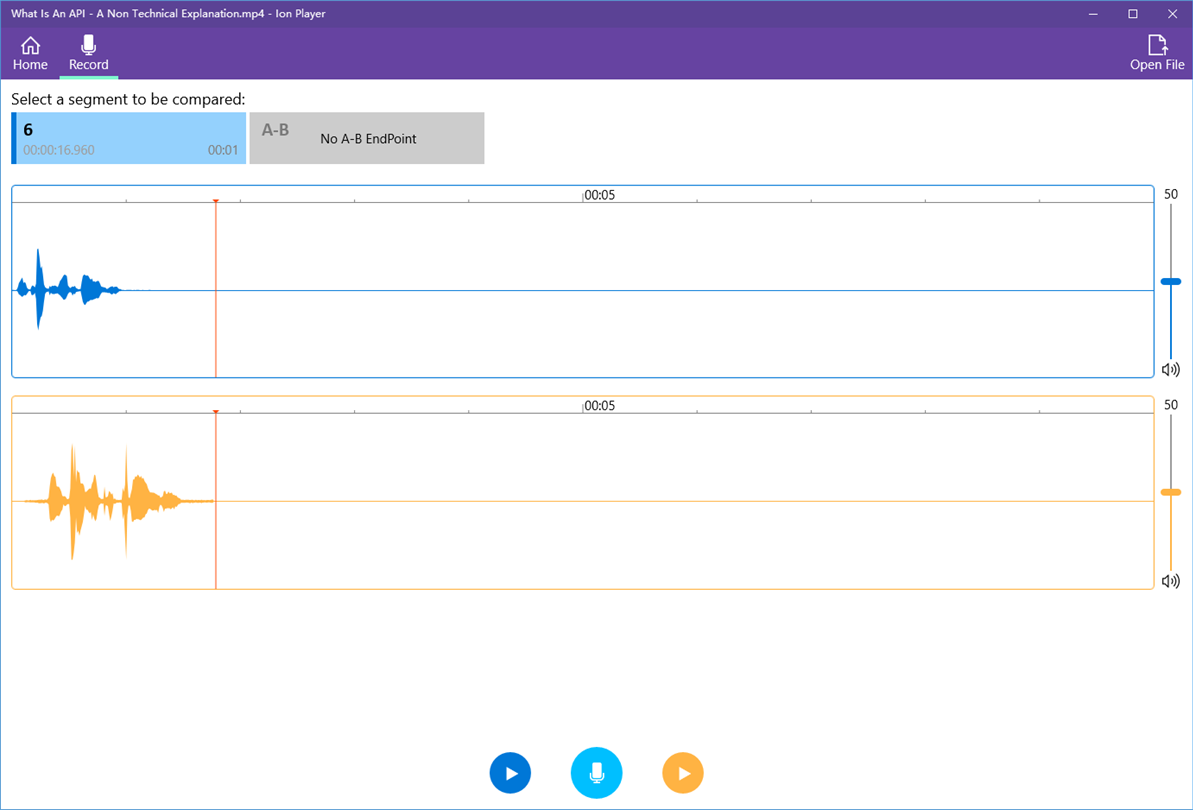Viewport: 1193px width, 810px height.
Task: Play the original blue audio segment
Action: [510, 773]
